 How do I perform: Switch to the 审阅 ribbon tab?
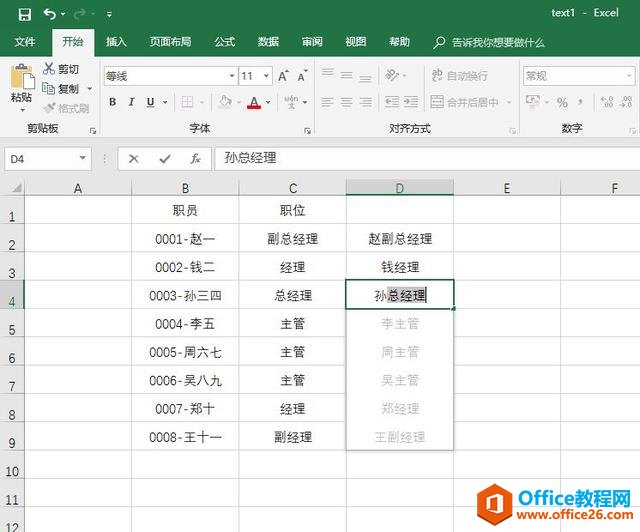tap(312, 42)
